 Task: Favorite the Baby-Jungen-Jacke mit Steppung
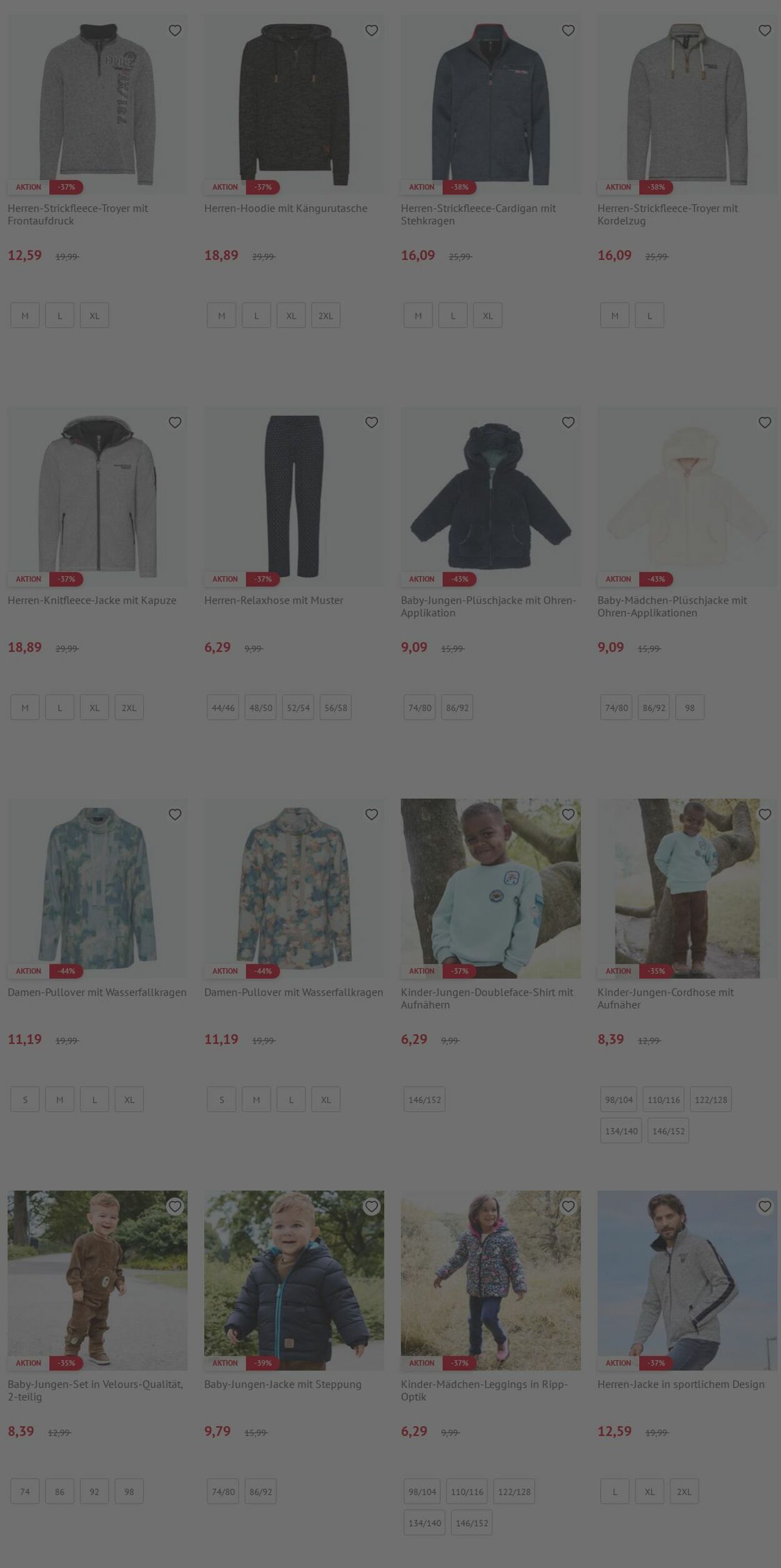tap(372, 1206)
